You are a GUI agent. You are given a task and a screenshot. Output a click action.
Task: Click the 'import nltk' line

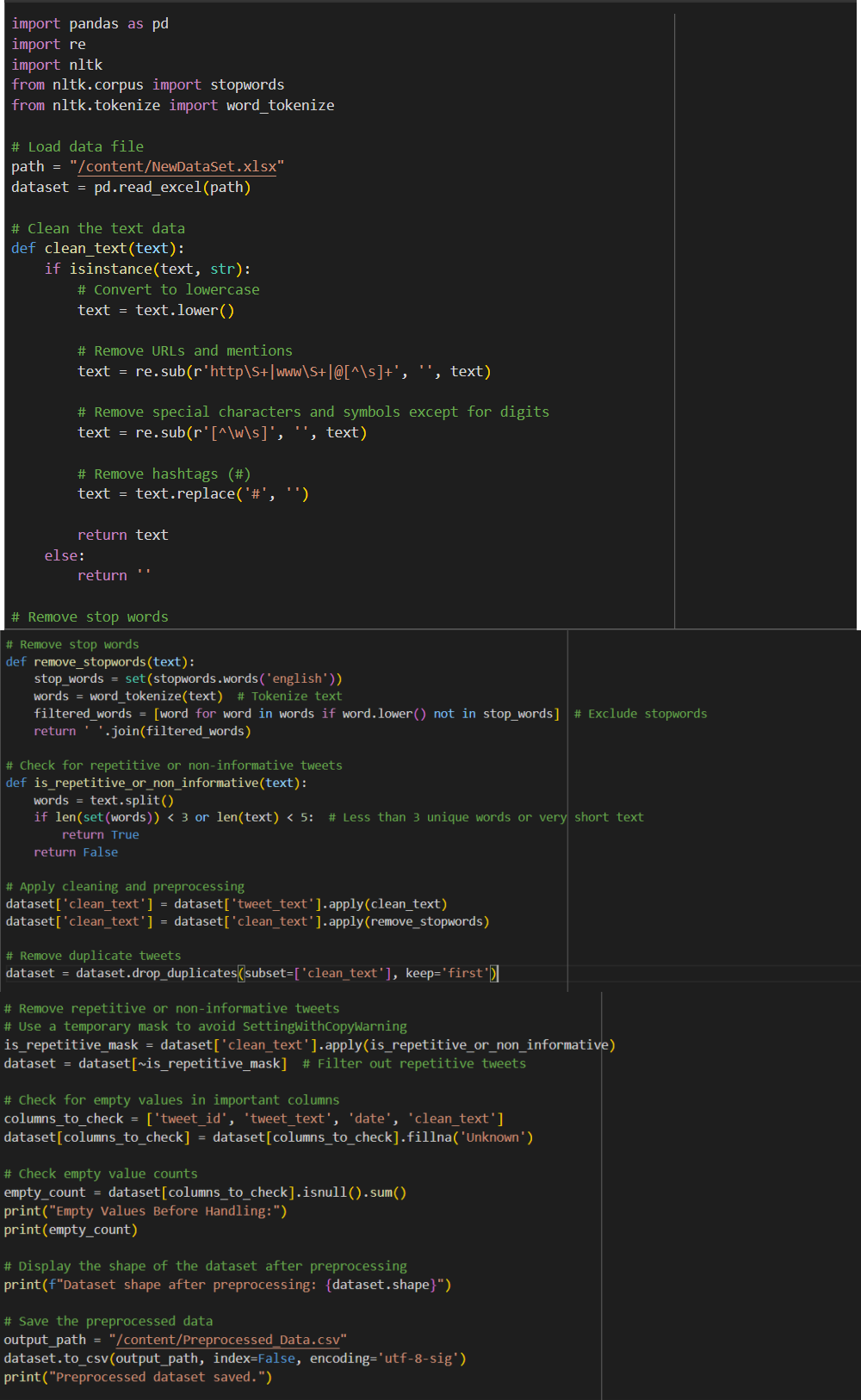(57, 65)
